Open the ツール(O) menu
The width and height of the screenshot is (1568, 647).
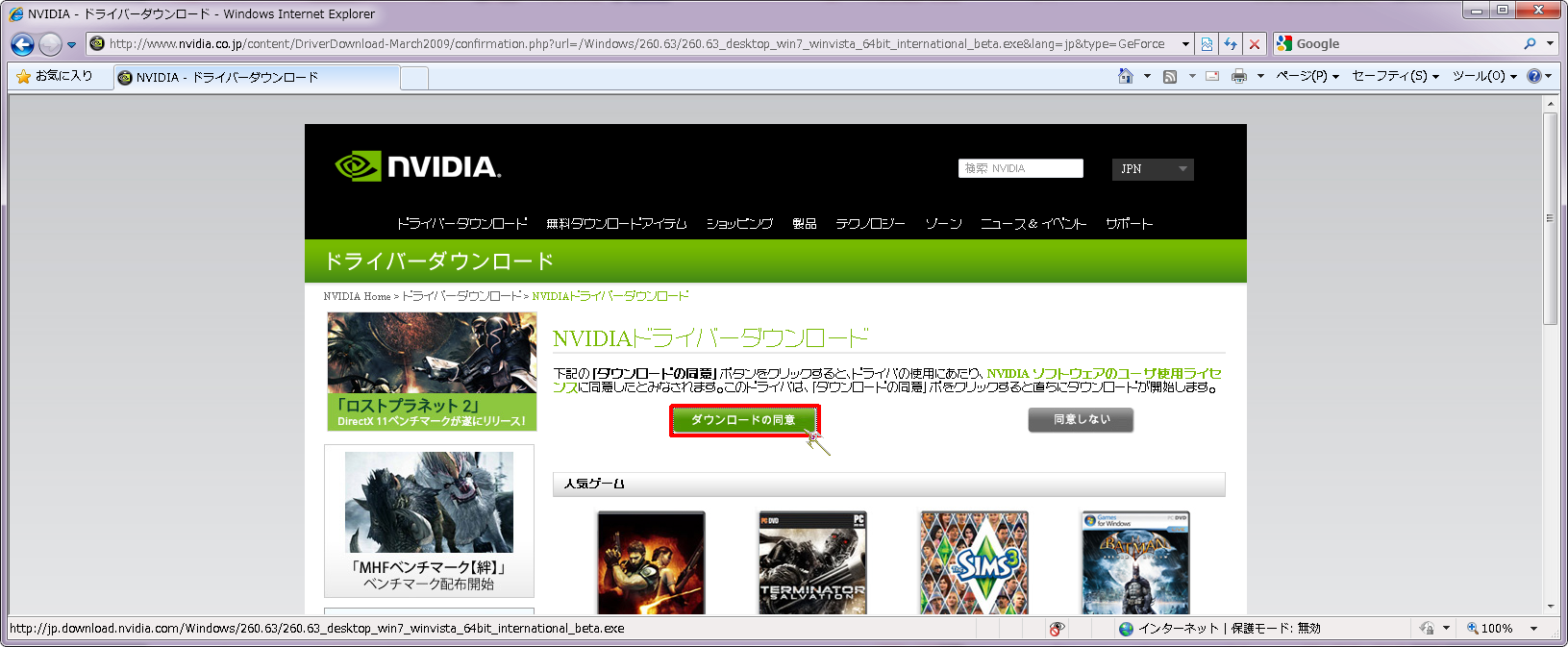[1484, 76]
